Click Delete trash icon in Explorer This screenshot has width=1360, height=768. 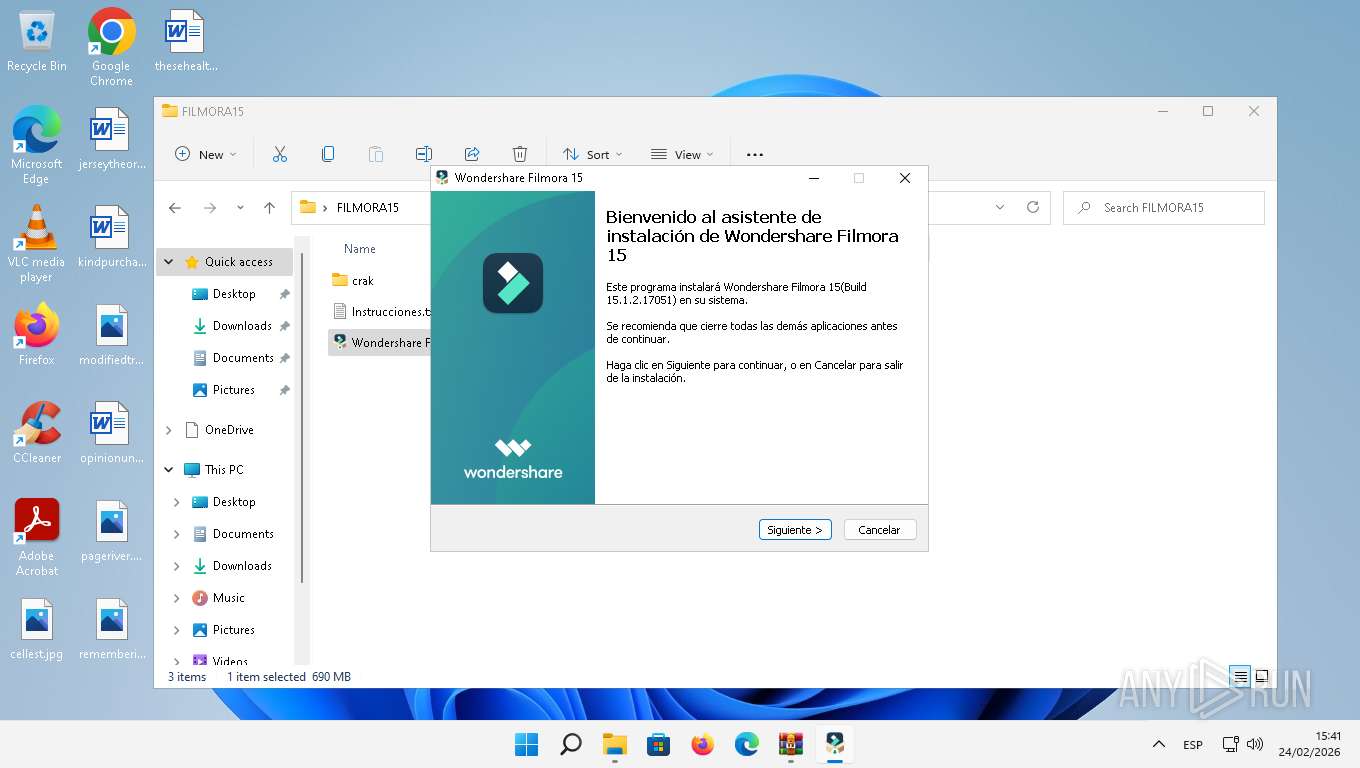[520, 154]
